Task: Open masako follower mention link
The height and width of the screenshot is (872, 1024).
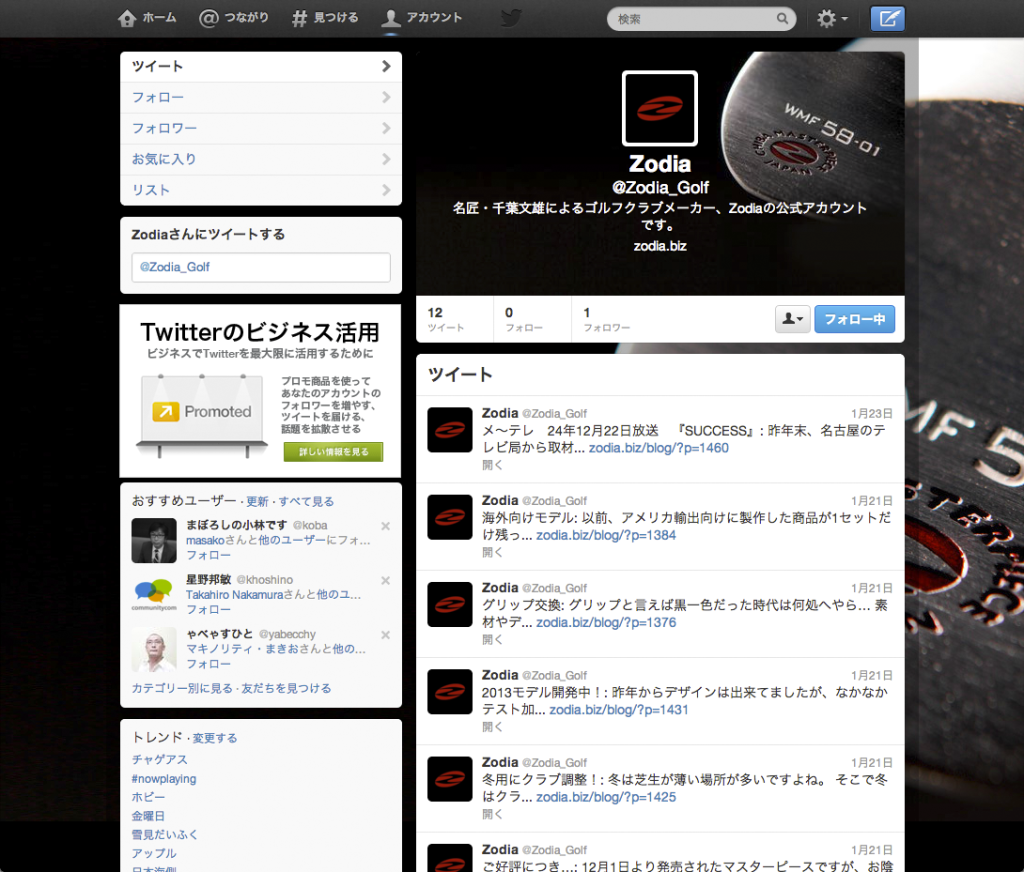Action: (205, 540)
